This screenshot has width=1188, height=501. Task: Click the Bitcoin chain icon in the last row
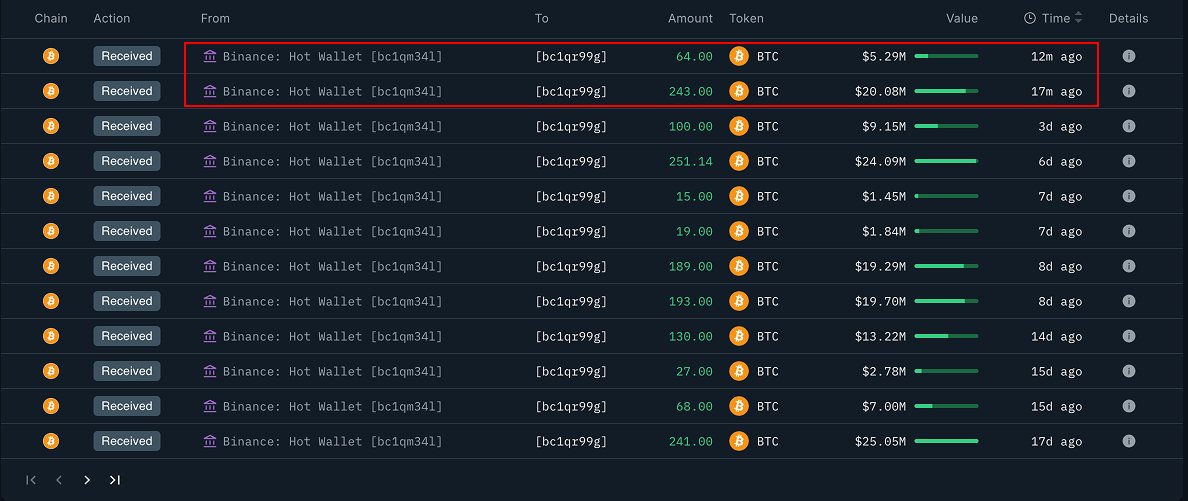50,441
